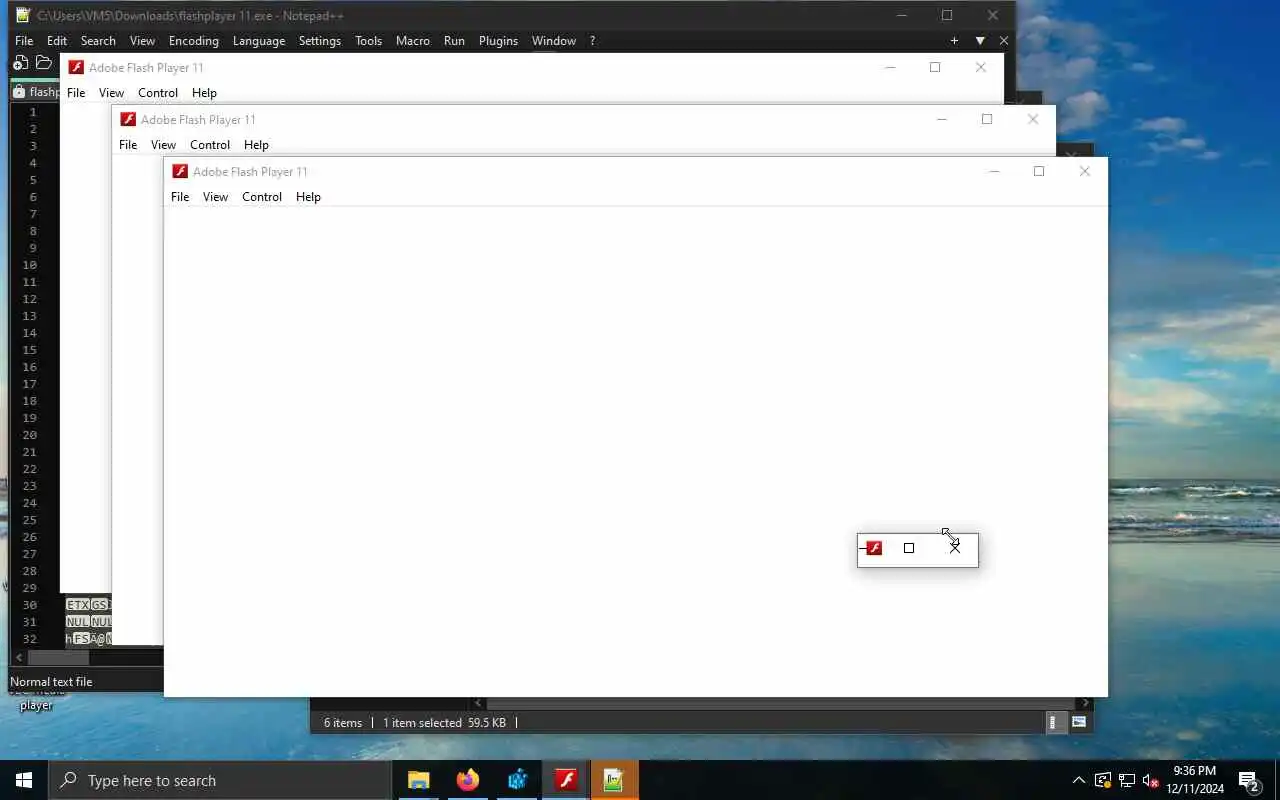The width and height of the screenshot is (1280, 800).
Task: Open Notepad++ Search menu
Action: point(98,41)
